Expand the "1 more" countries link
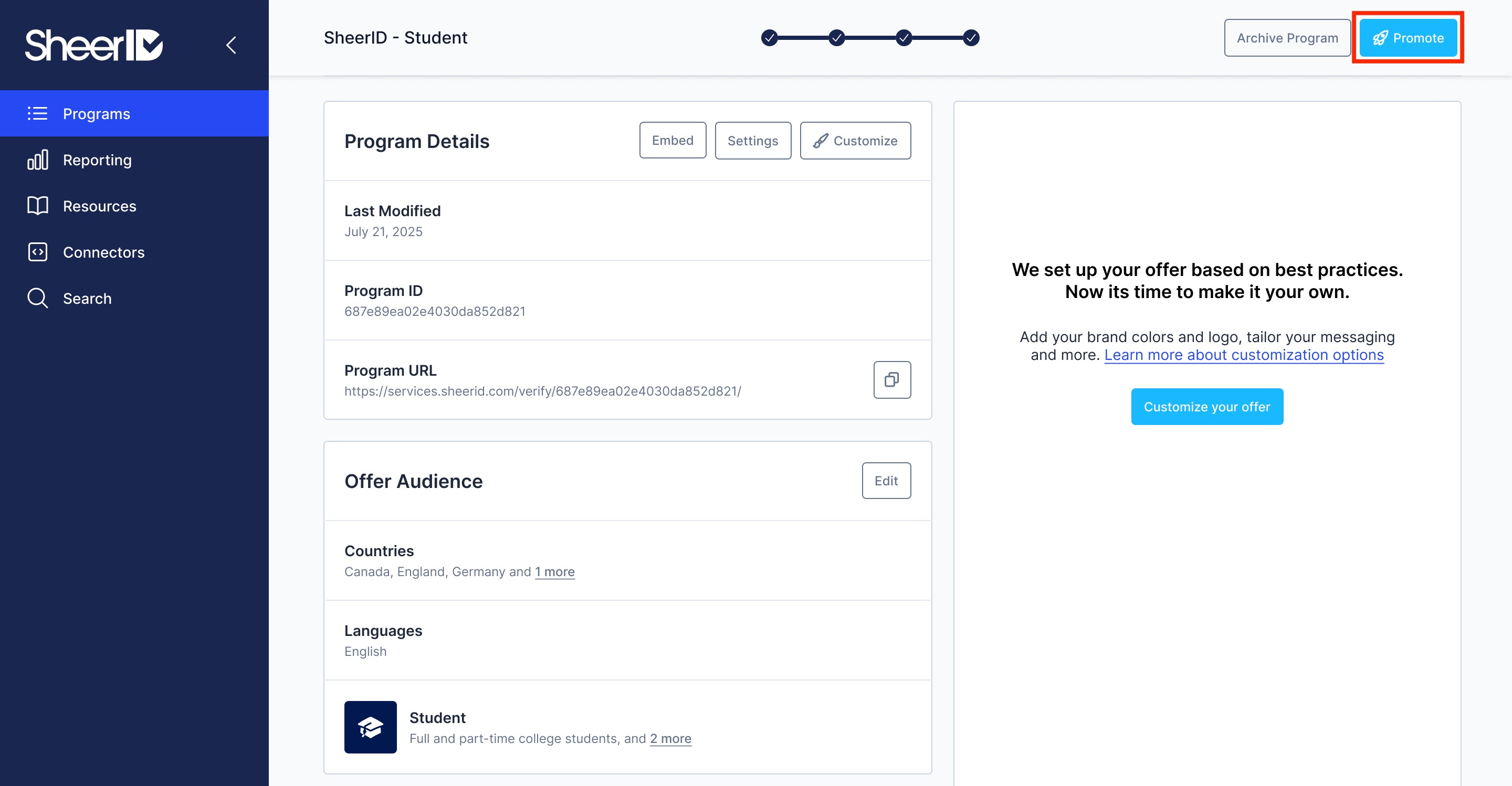1512x786 pixels. tap(555, 571)
